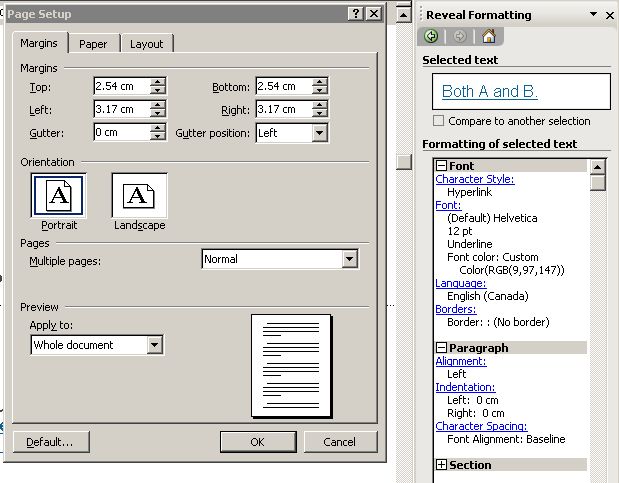Open the task pane dropdown arrow menu
Image resolution: width=619 pixels, height=483 pixels.
[x=594, y=15]
